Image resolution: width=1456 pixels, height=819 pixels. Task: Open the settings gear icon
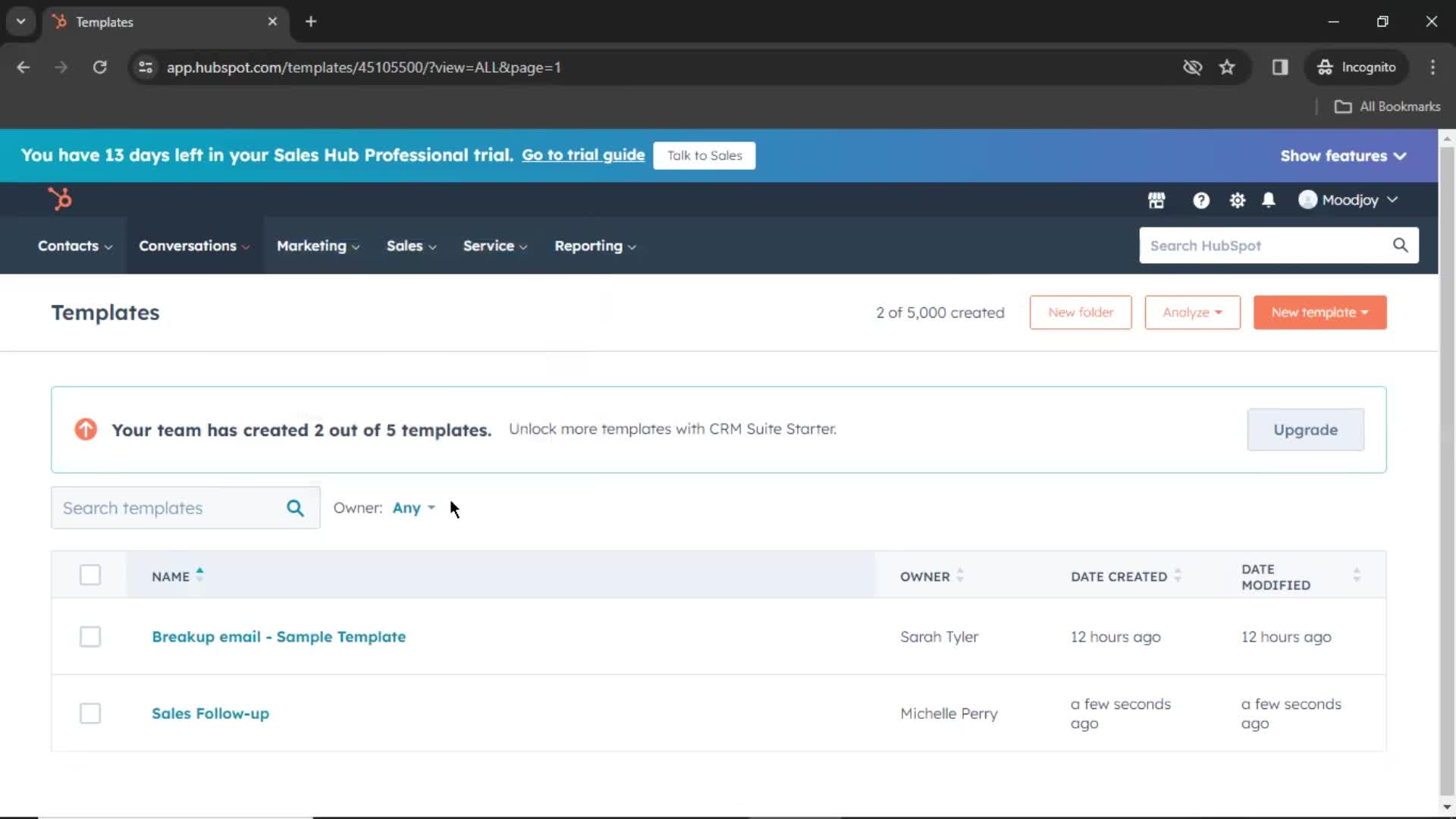pyautogui.click(x=1237, y=200)
